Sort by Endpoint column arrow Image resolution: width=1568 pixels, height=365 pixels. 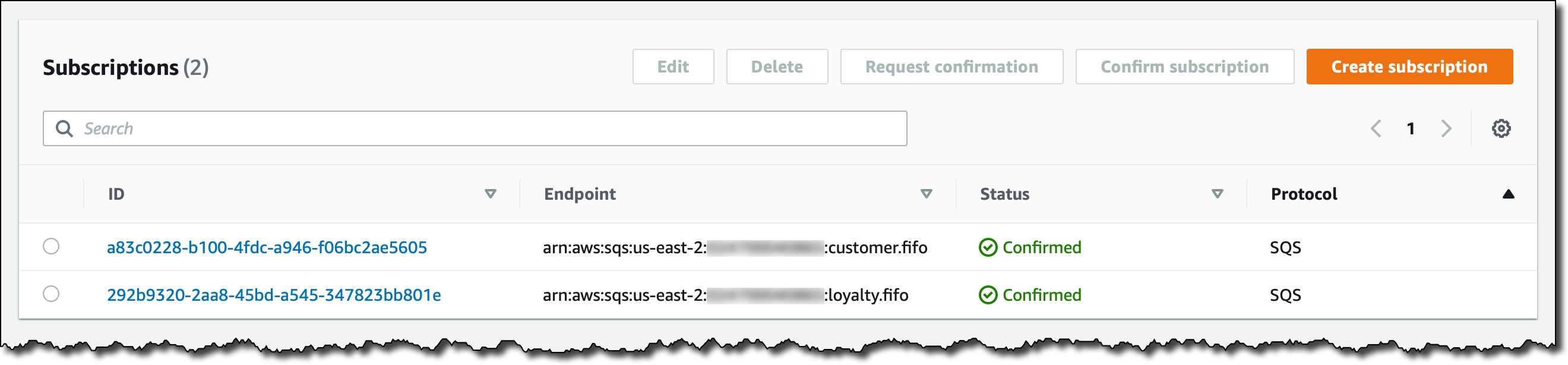[926, 194]
